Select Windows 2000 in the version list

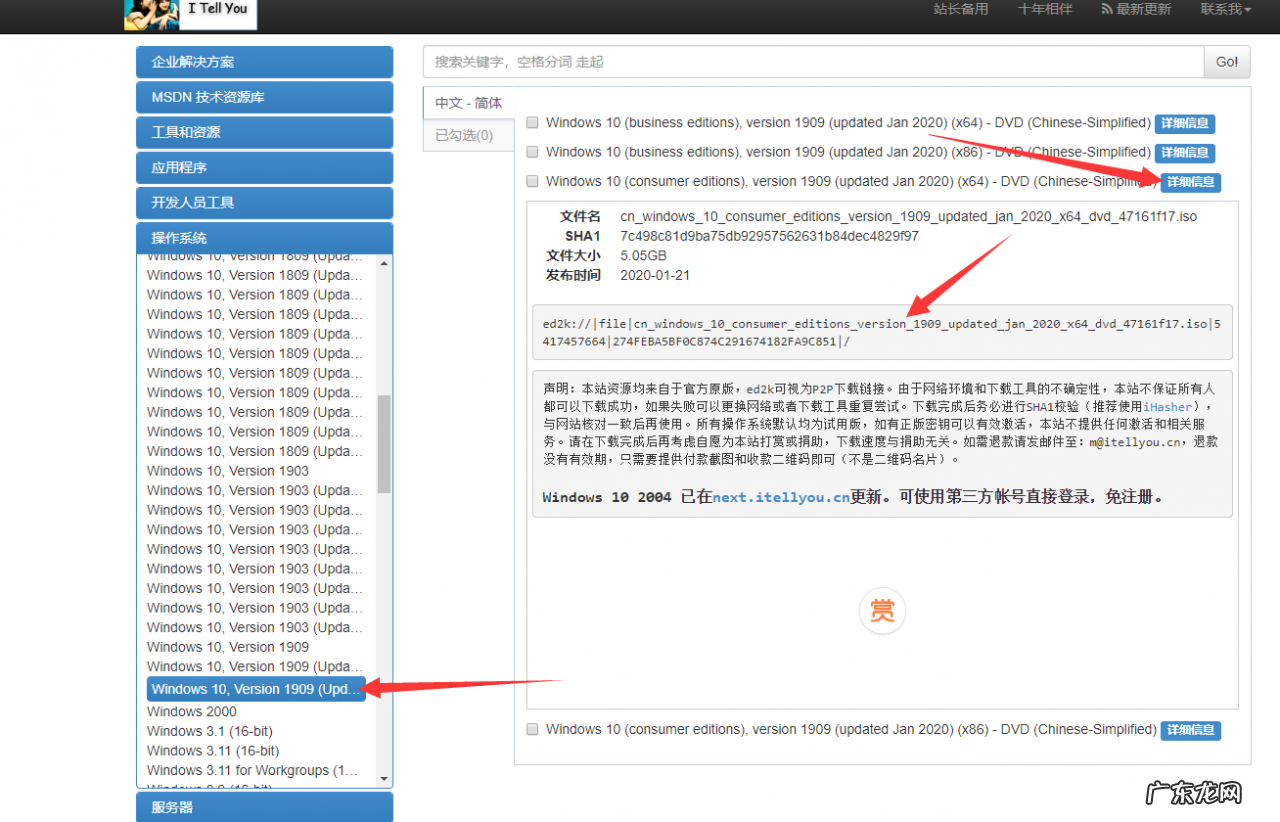coord(191,711)
